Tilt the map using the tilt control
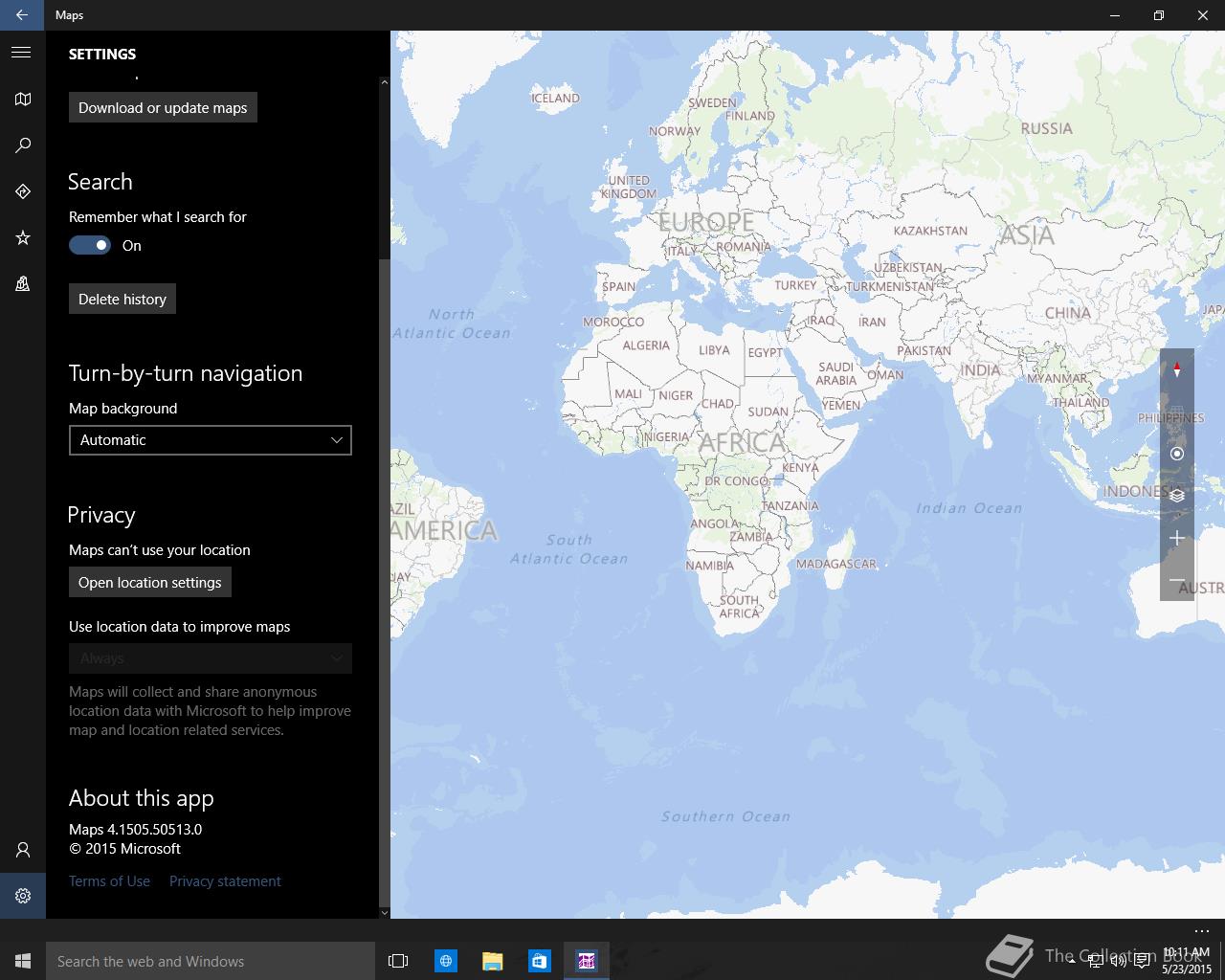Screen dimensions: 1225x980 pyautogui.click(x=1176, y=412)
